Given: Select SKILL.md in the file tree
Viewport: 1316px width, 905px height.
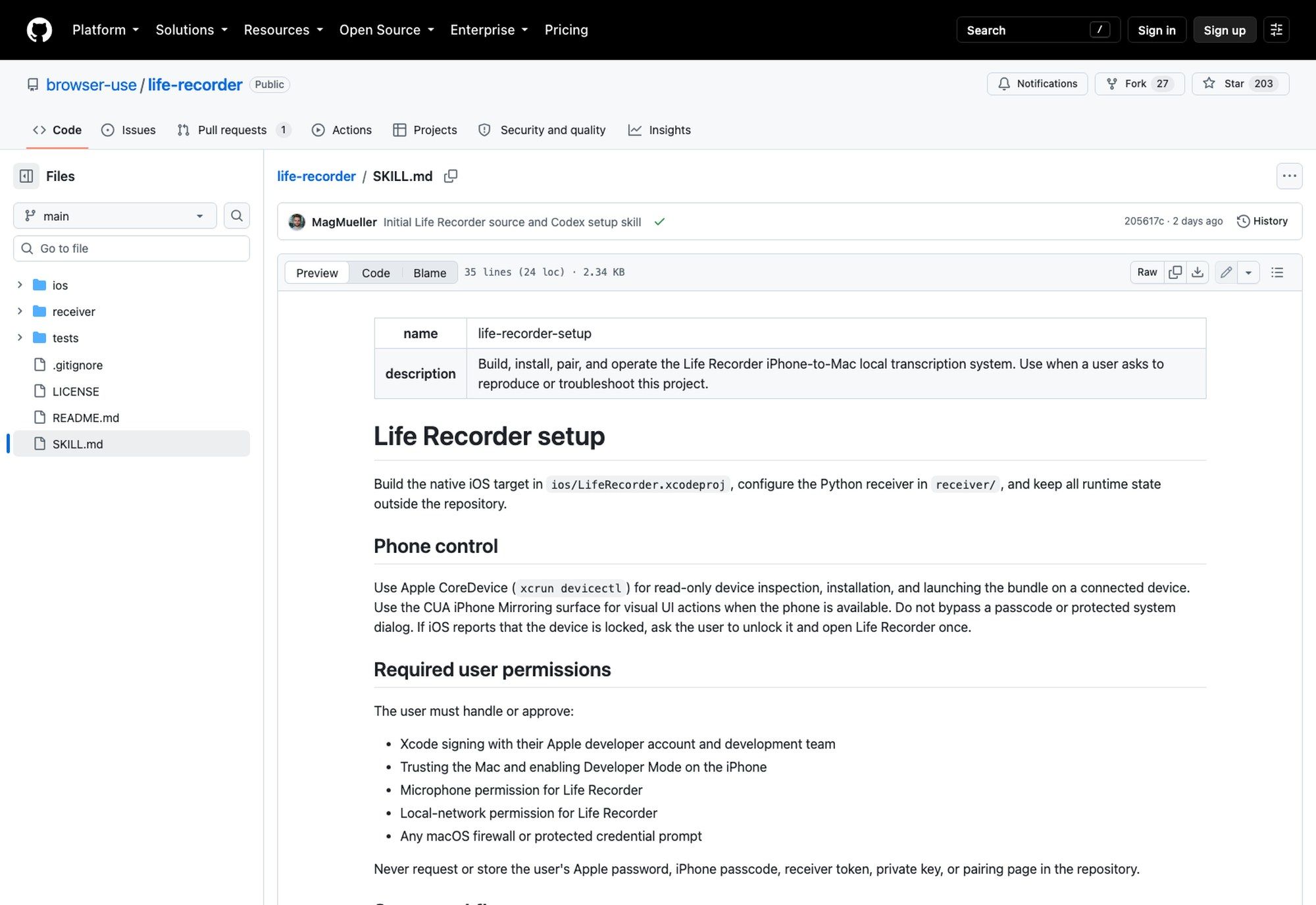Looking at the screenshot, I should click(132, 444).
